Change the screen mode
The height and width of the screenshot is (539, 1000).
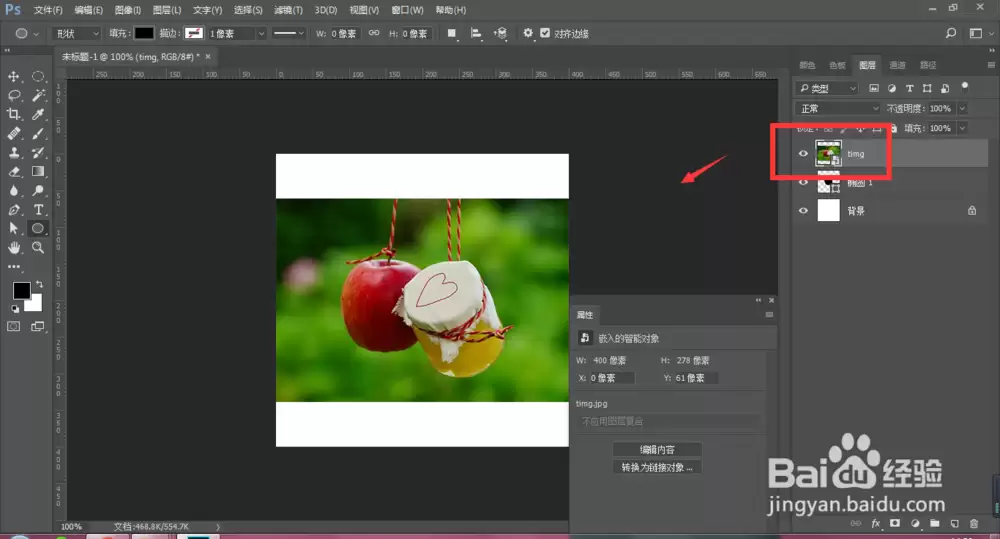[x=38, y=327]
